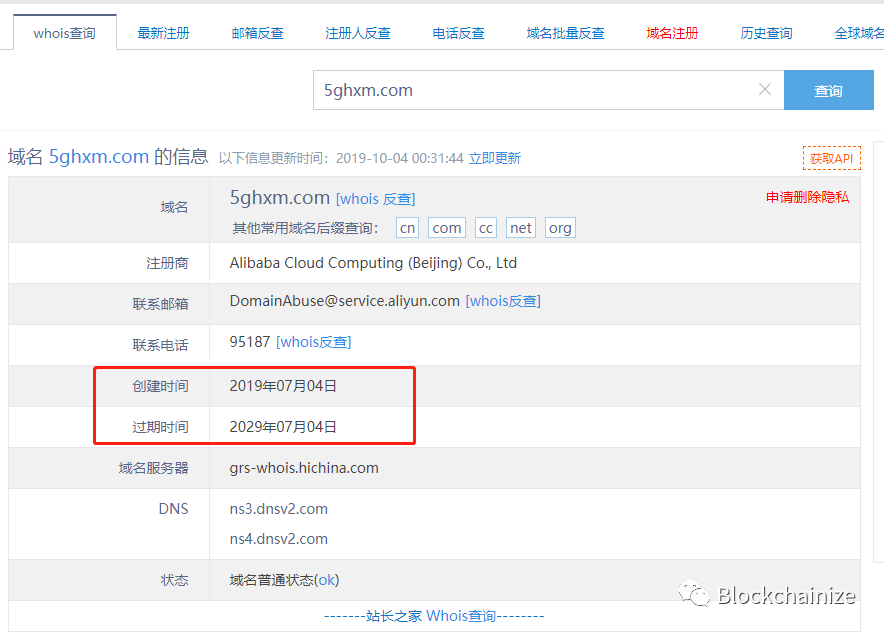Open the whois查询 tab
The width and height of the screenshot is (884, 632).
pyautogui.click(x=65, y=33)
